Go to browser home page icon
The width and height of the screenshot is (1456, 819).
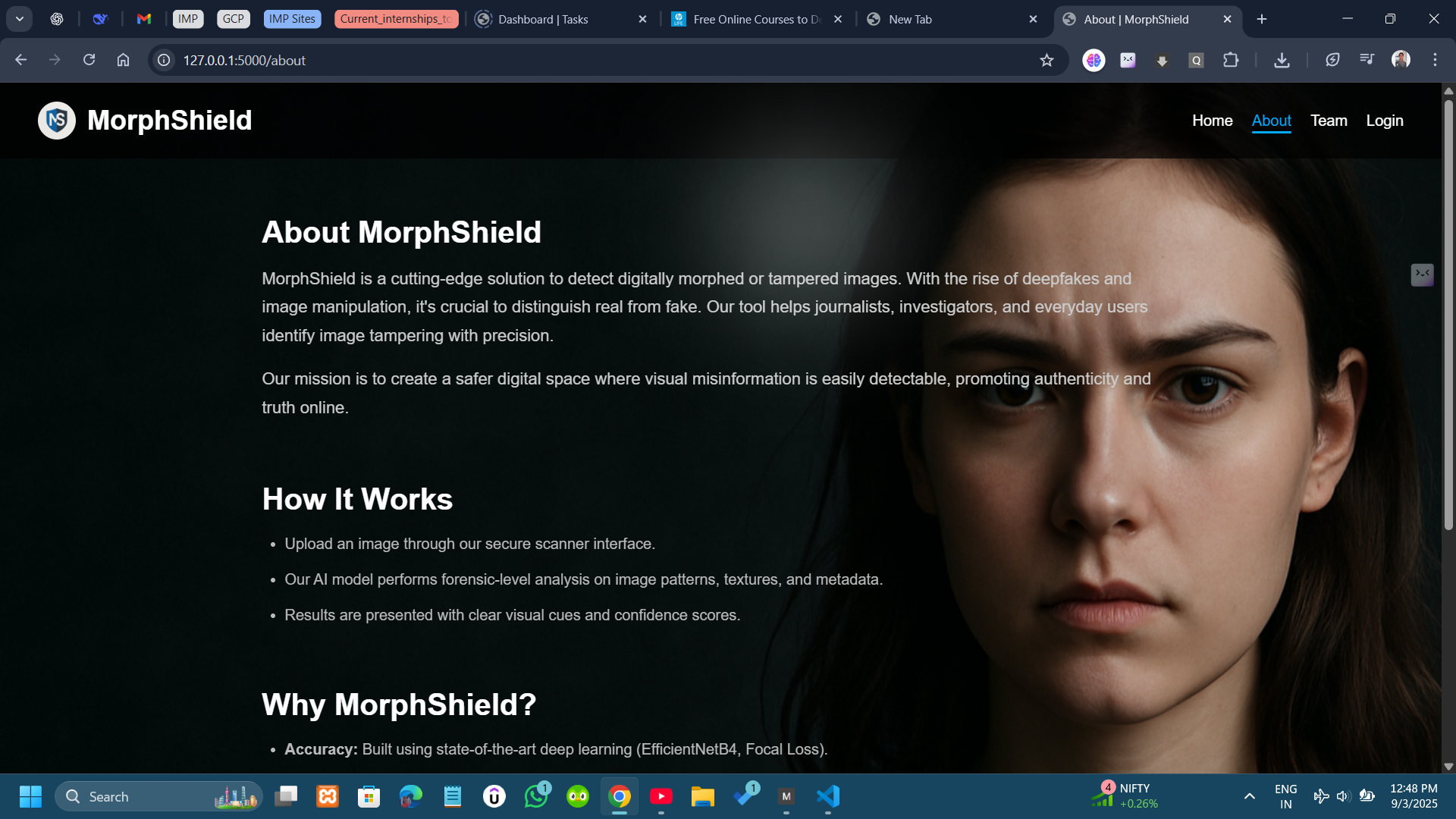pyautogui.click(x=123, y=60)
